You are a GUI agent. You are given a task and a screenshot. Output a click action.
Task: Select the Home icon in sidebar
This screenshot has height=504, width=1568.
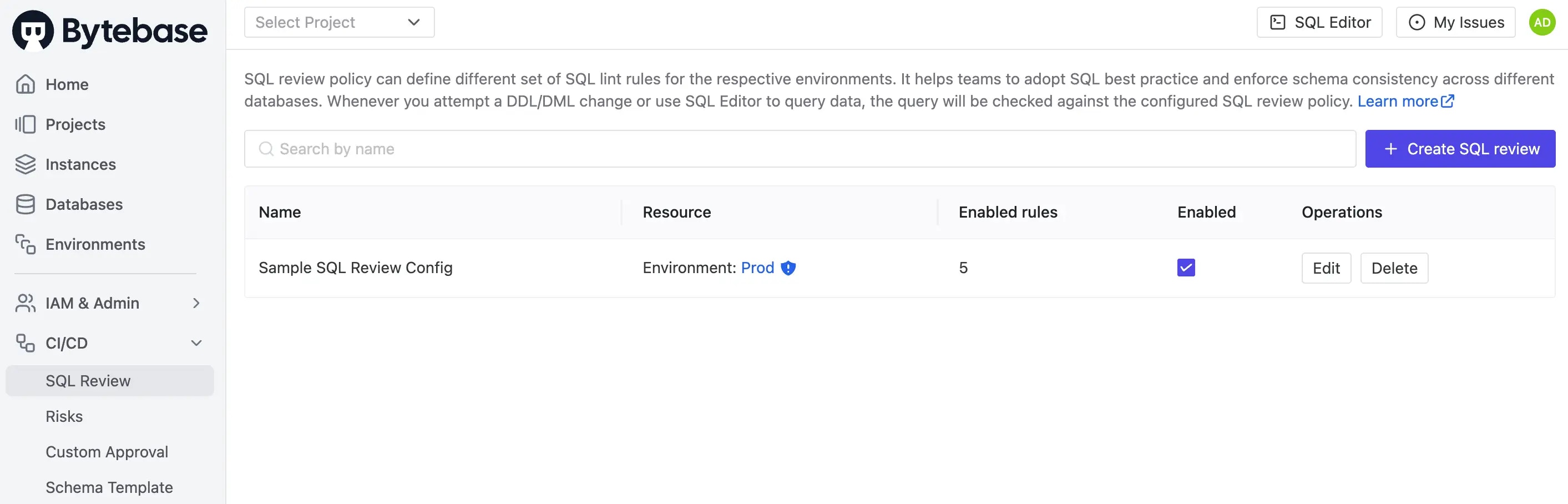(x=25, y=84)
